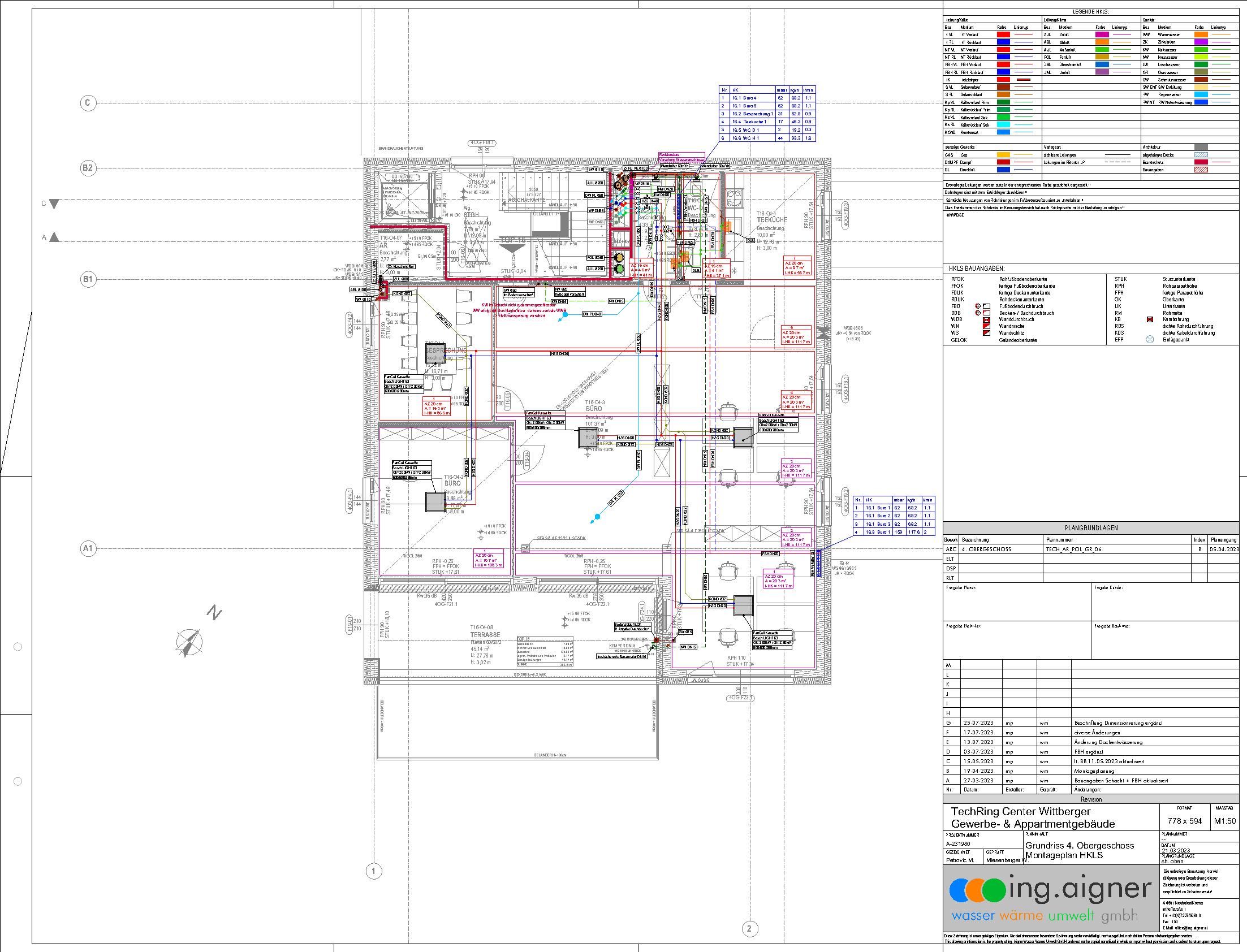Click the M1:50 scale field
This screenshot has width=1247, height=952.
click(1225, 821)
